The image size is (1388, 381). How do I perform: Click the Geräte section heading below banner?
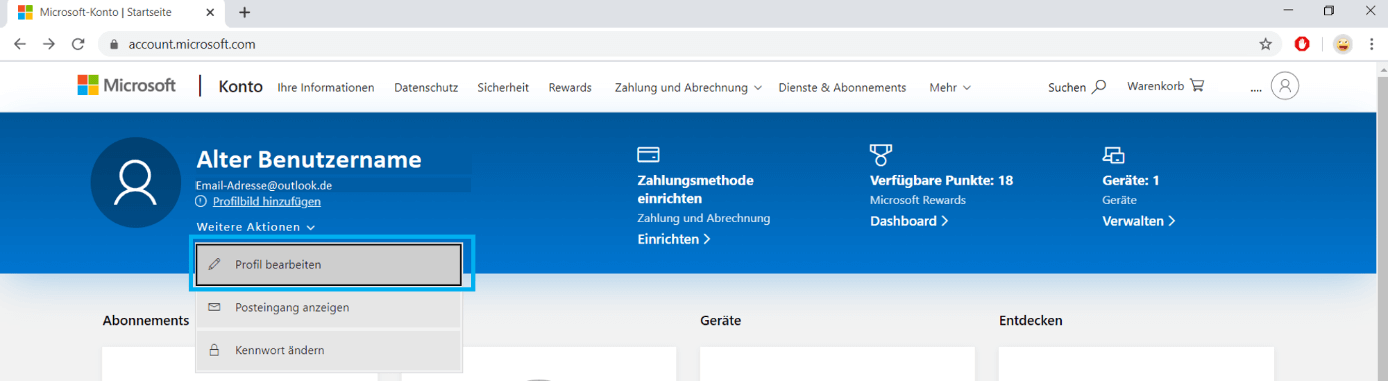pyautogui.click(x=721, y=321)
